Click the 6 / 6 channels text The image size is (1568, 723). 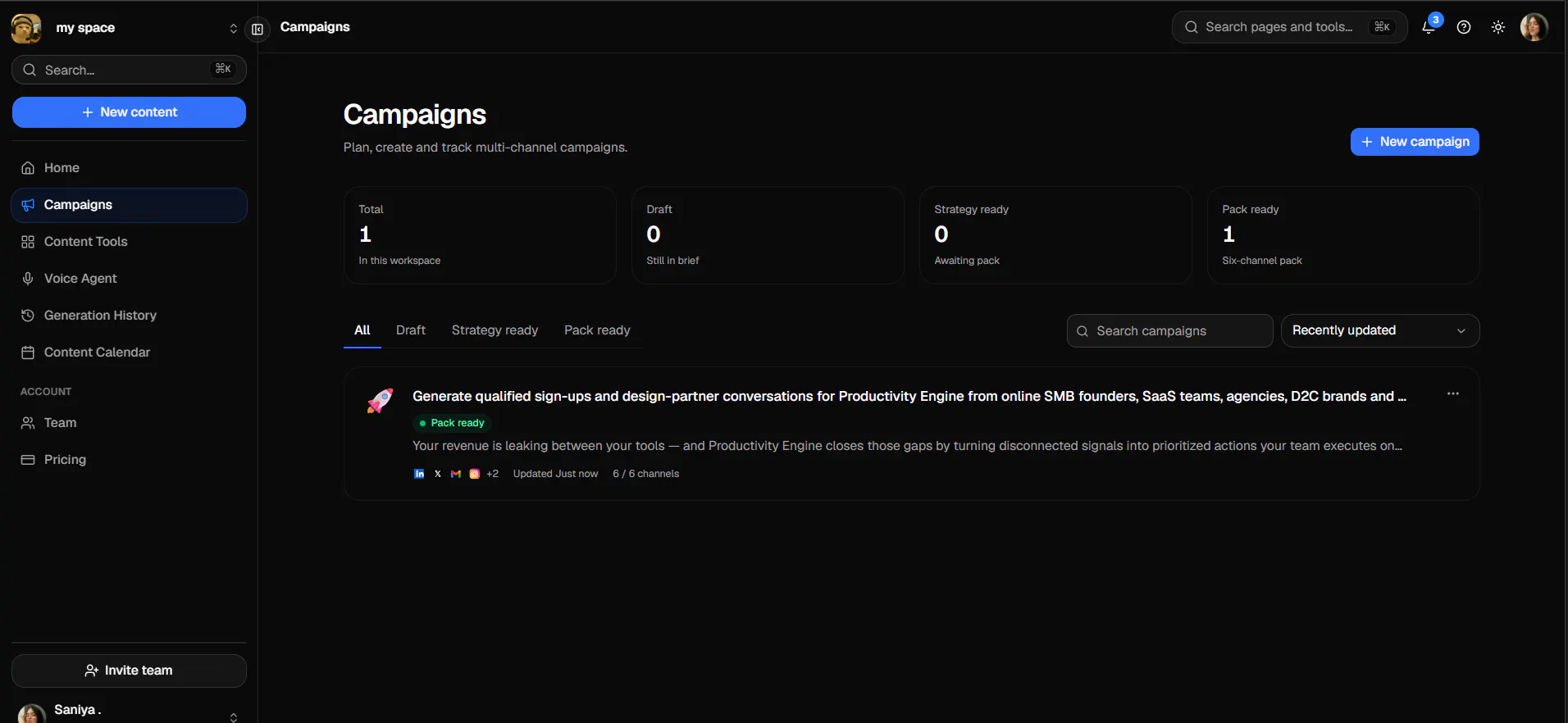tap(645, 474)
